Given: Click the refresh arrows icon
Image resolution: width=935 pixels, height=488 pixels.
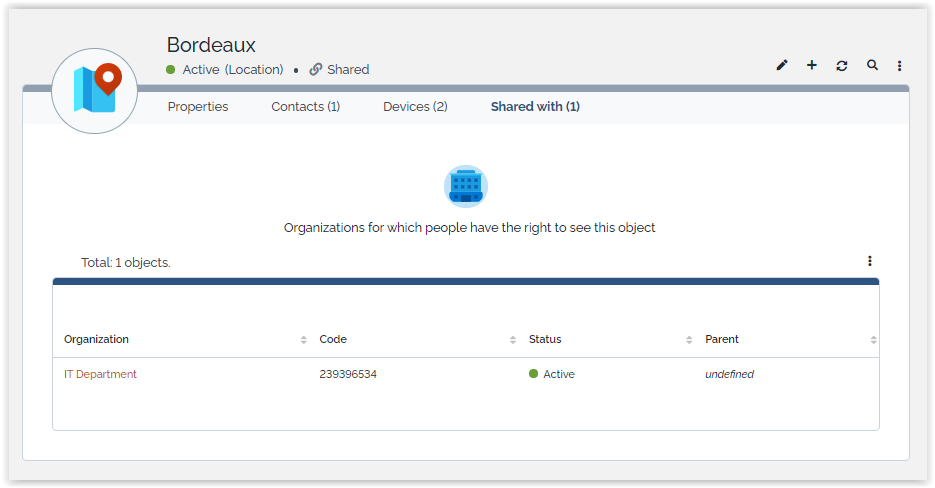Looking at the screenshot, I should tap(842, 66).
